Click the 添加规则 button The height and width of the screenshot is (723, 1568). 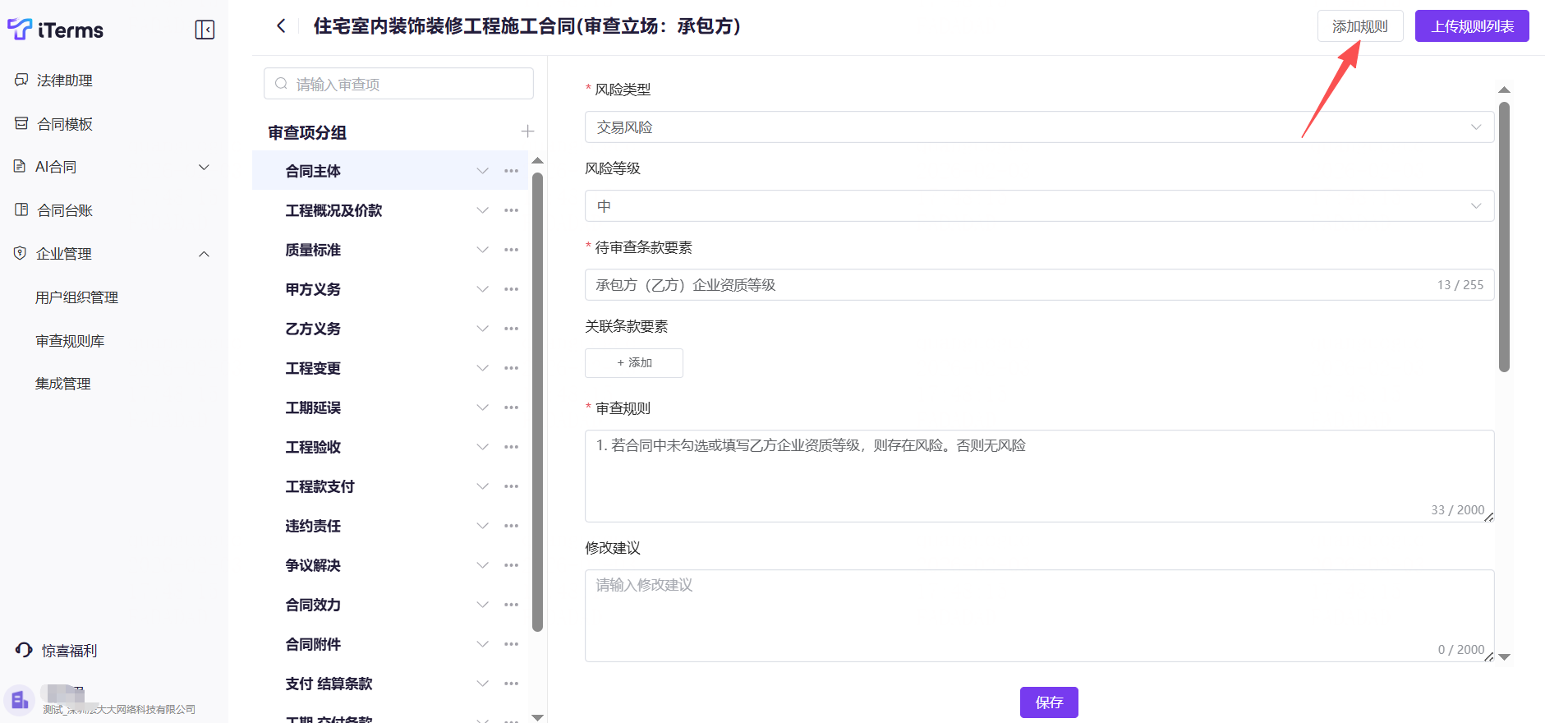(1360, 26)
